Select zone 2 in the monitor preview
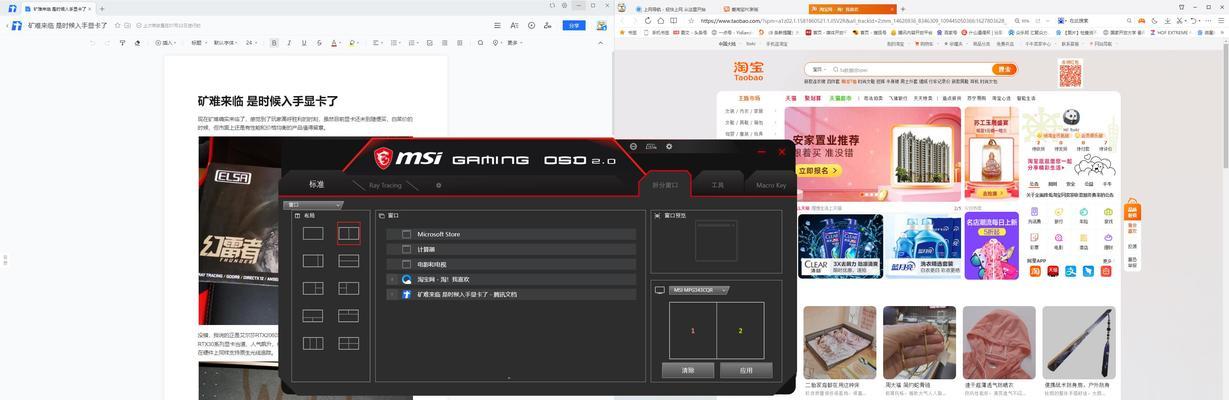This screenshot has height=400, width=1229. (740, 330)
